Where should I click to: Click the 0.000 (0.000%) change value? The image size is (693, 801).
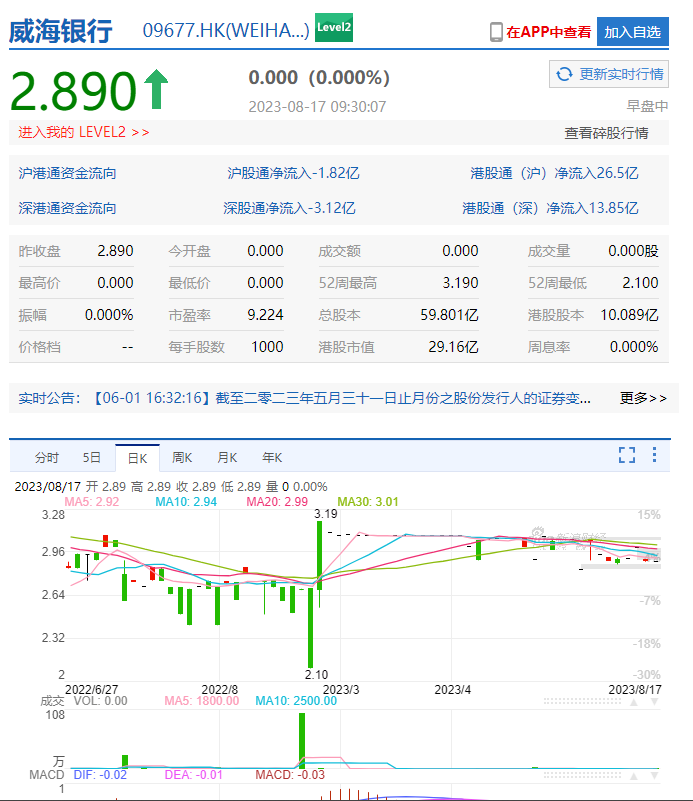(319, 78)
